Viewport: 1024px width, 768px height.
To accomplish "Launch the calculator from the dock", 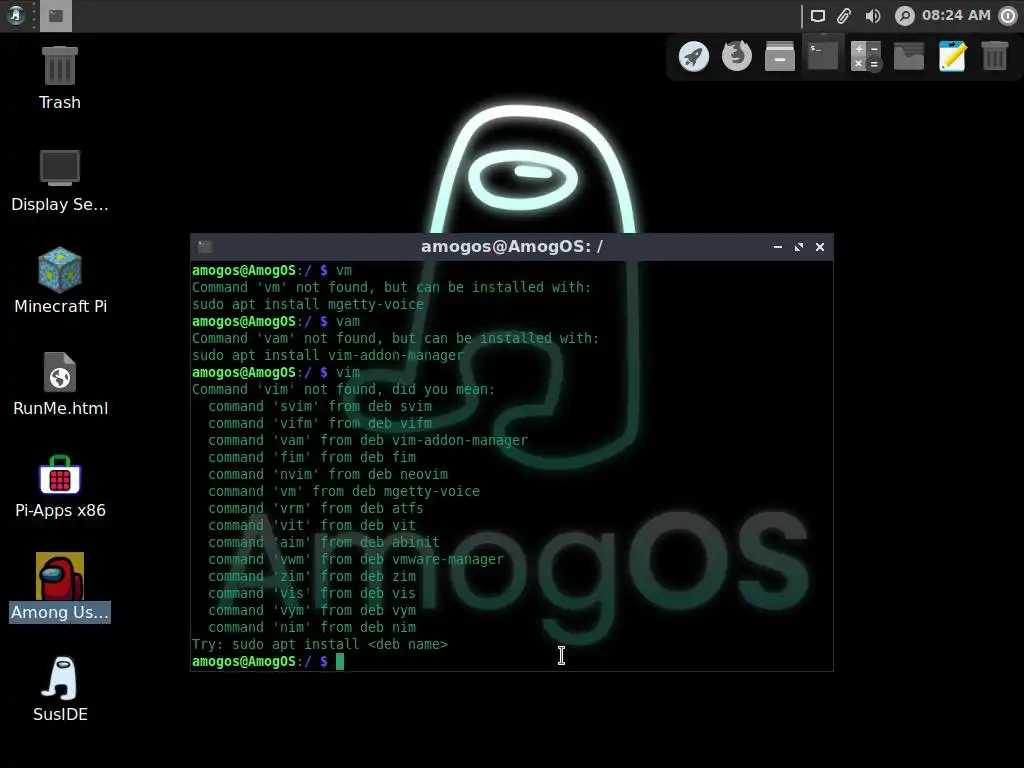I will [866, 56].
